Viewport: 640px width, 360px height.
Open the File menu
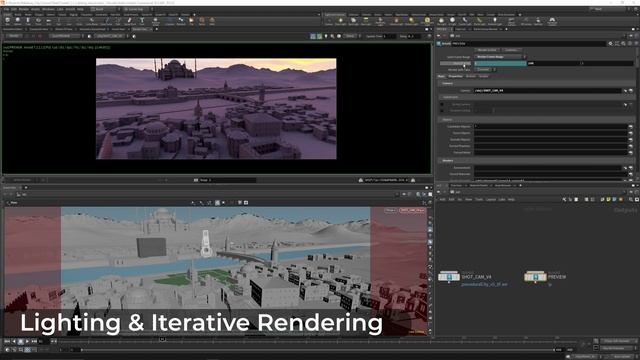point(6,9)
